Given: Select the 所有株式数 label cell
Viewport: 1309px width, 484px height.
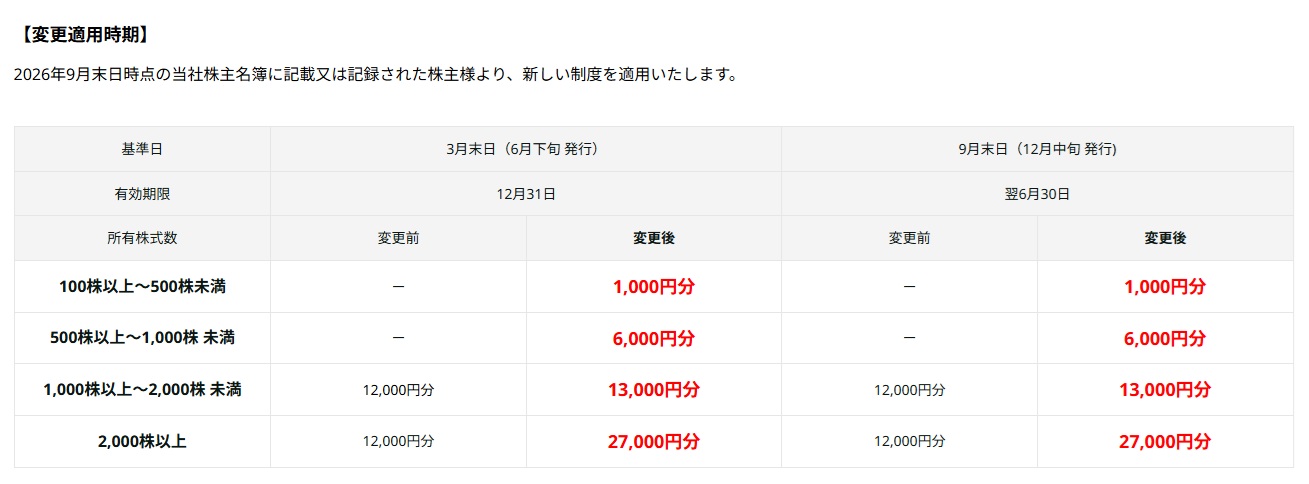Looking at the screenshot, I should coord(142,238).
